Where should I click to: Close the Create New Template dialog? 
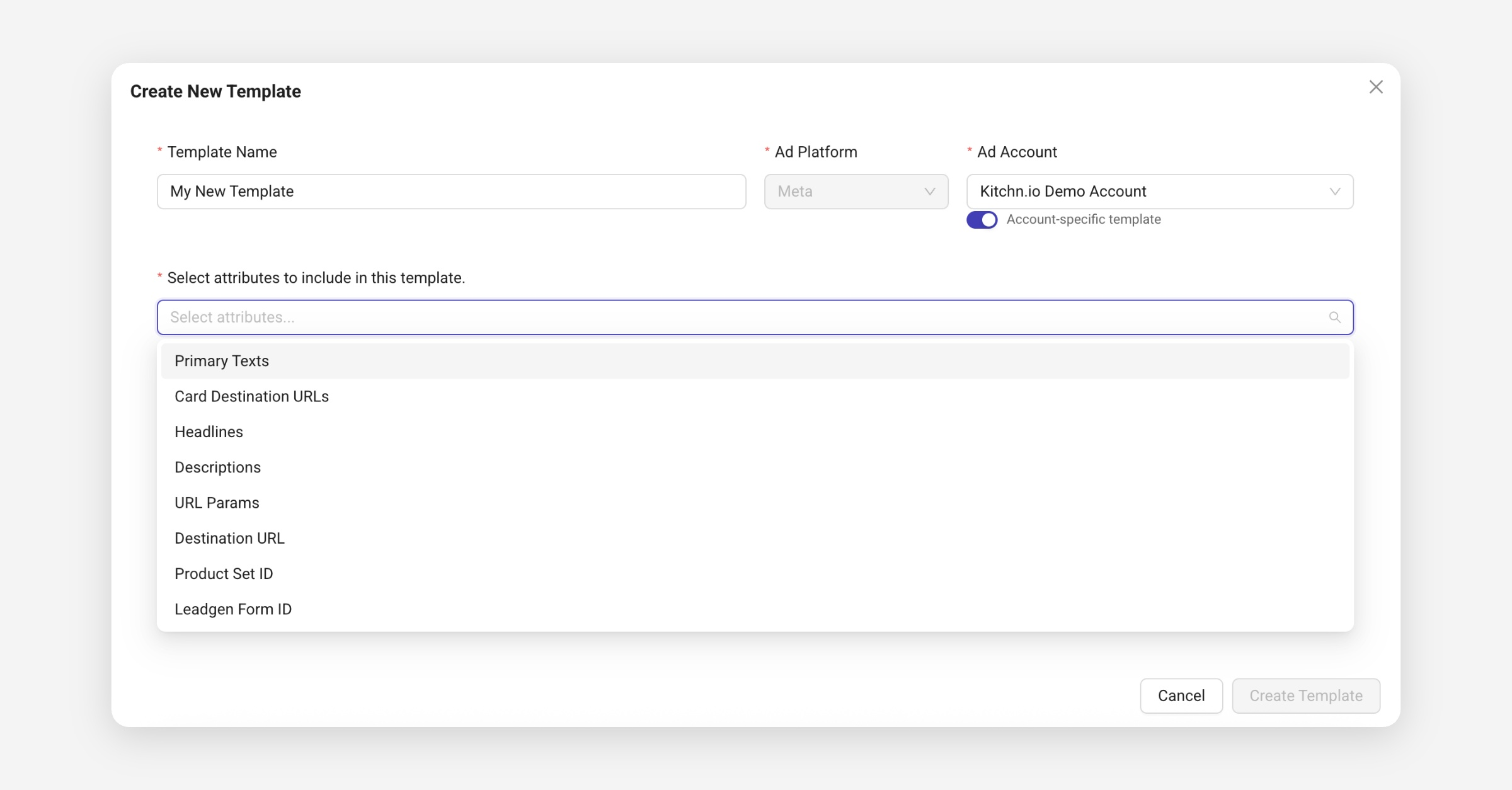coord(1376,87)
